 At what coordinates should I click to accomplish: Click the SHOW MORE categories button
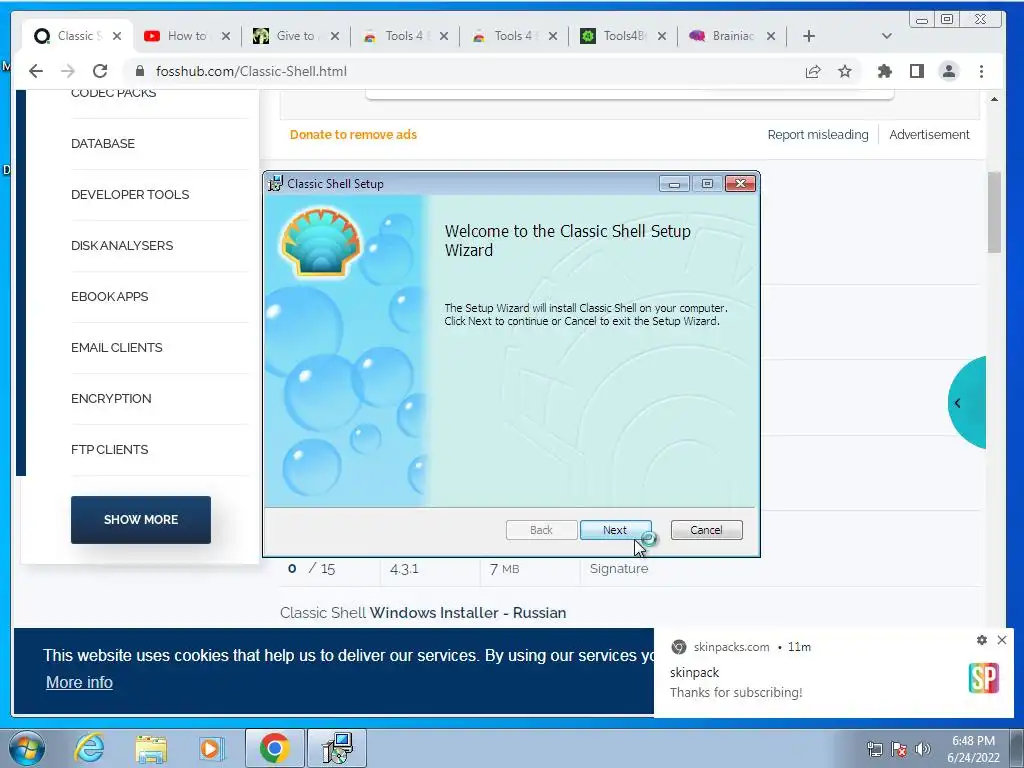[x=141, y=520]
